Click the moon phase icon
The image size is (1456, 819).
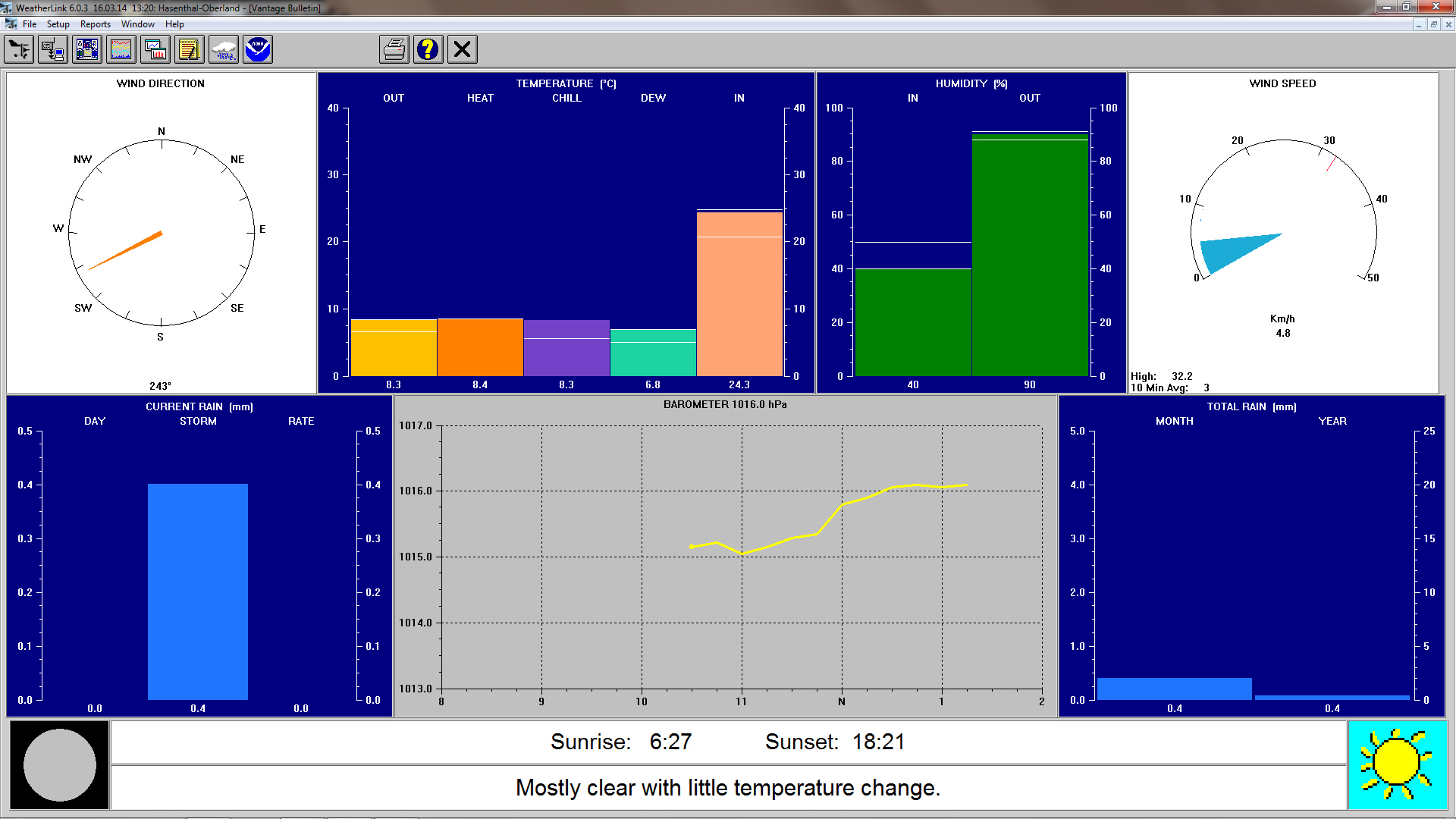59,765
